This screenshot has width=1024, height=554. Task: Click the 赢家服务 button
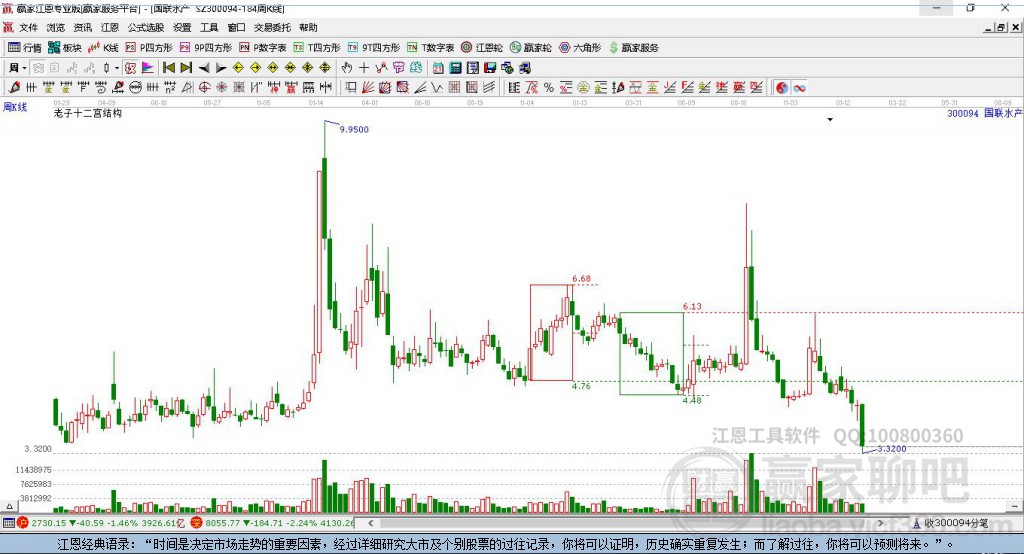click(633, 48)
